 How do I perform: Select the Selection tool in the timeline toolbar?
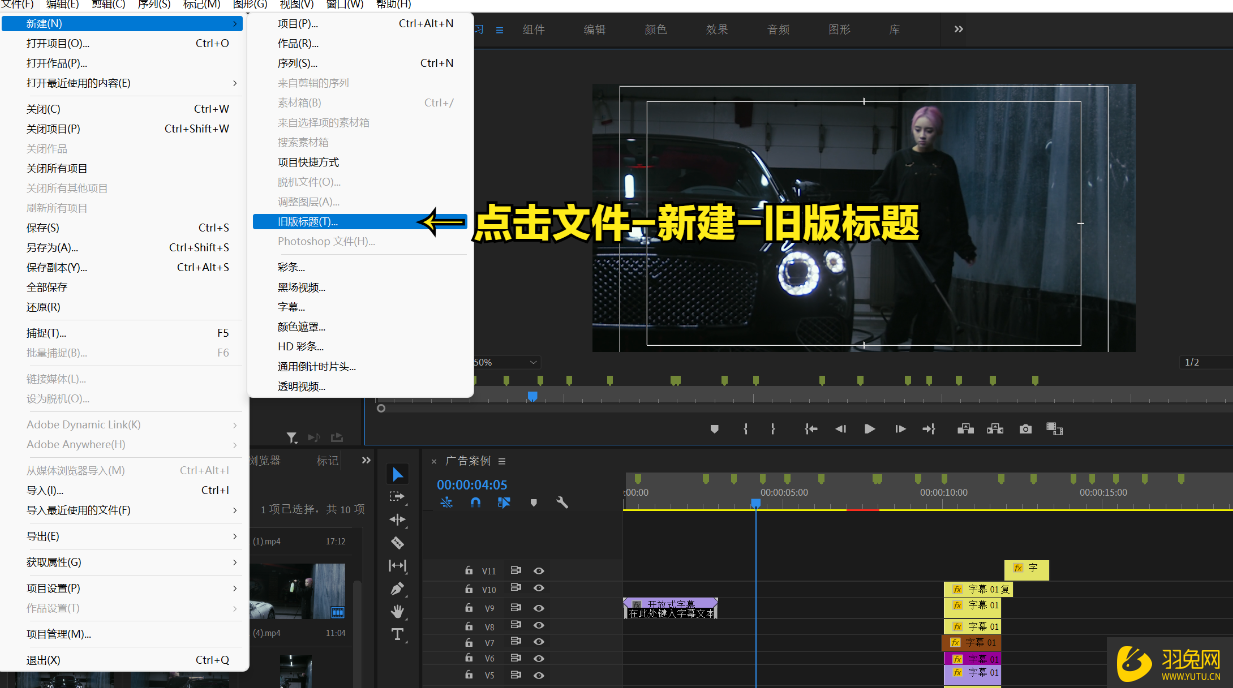point(397,474)
